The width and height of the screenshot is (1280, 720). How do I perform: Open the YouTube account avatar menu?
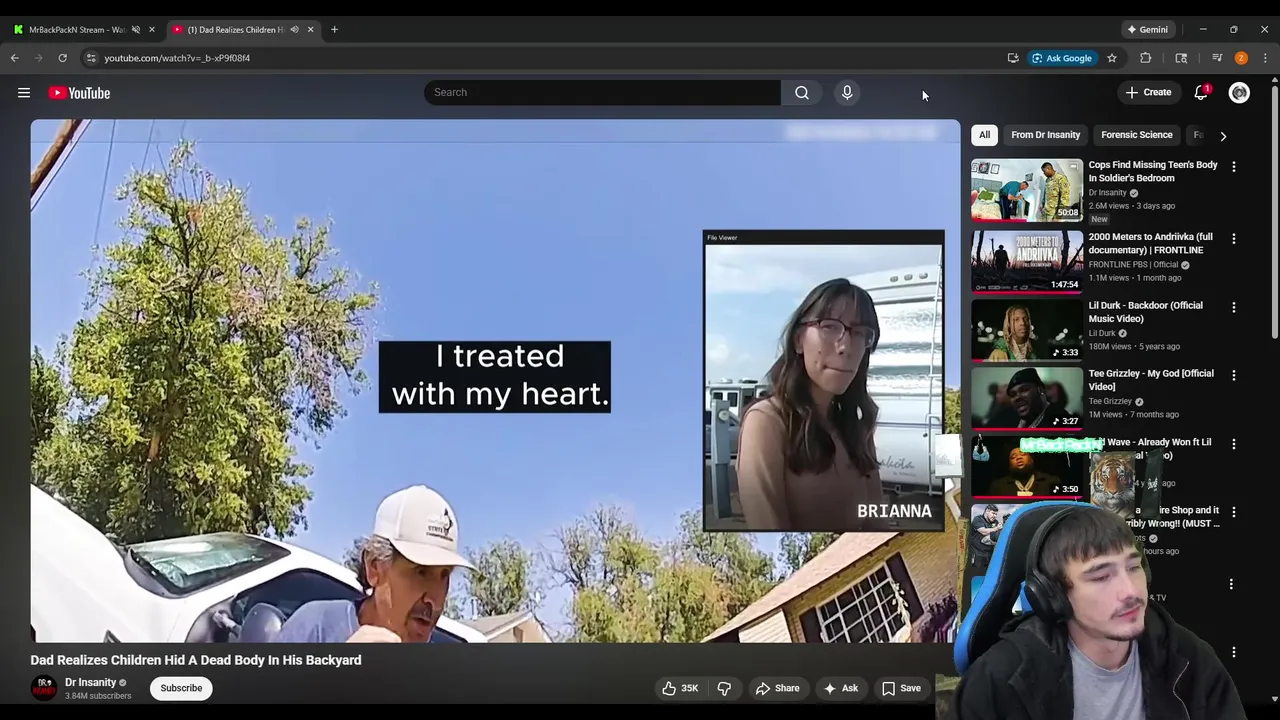(1239, 93)
